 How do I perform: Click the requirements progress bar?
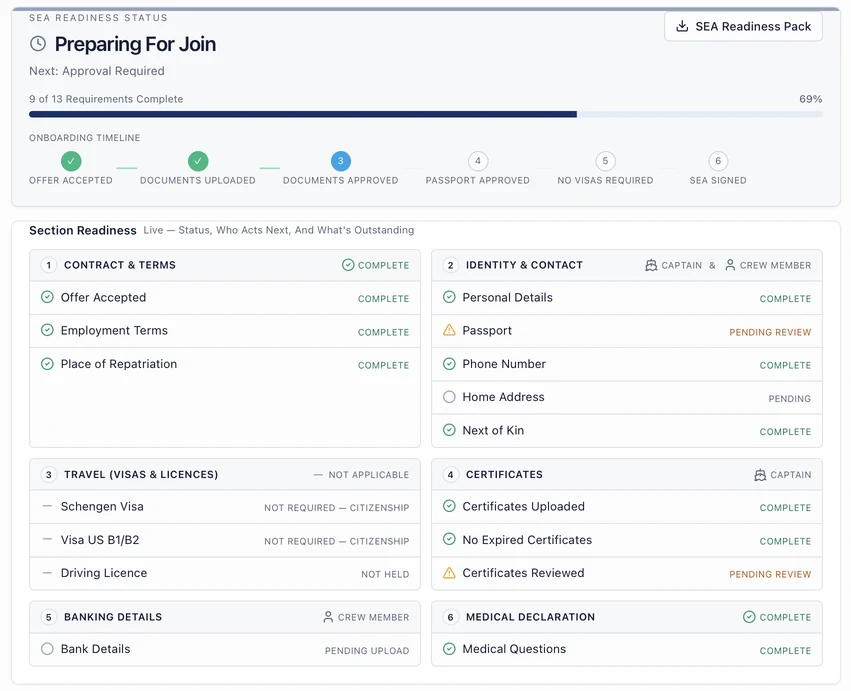click(426, 115)
